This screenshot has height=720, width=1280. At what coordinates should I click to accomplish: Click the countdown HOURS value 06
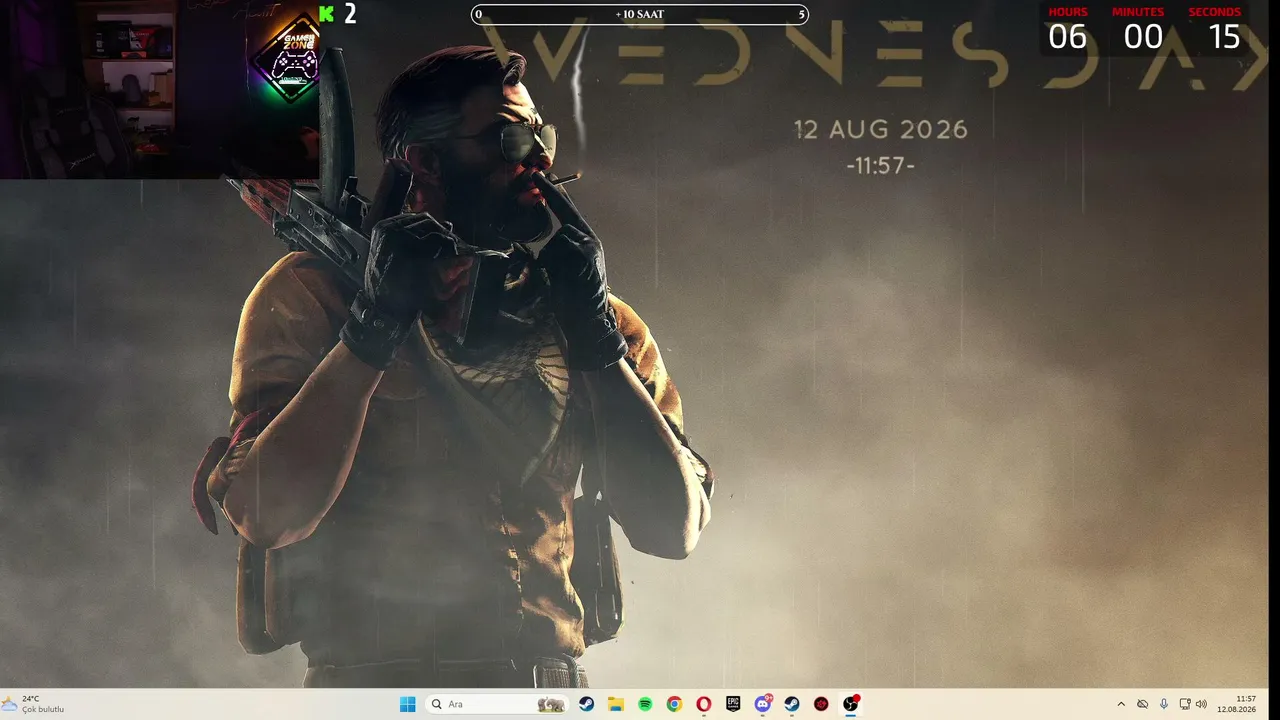pos(1067,37)
